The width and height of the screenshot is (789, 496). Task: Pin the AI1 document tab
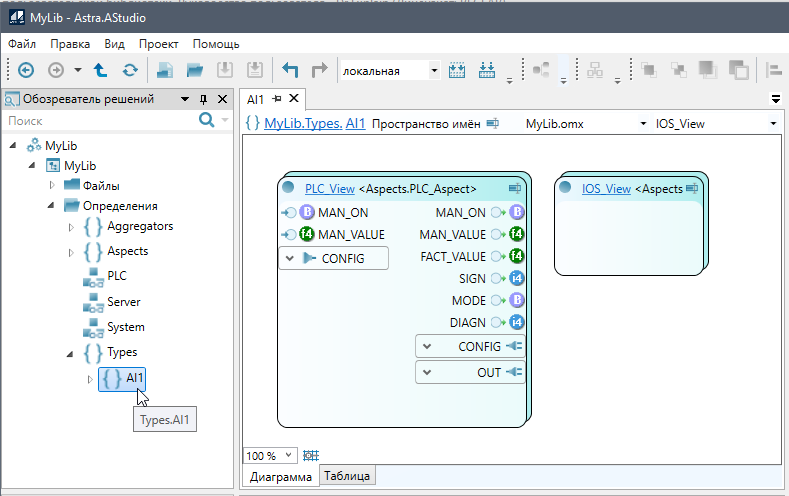277,99
